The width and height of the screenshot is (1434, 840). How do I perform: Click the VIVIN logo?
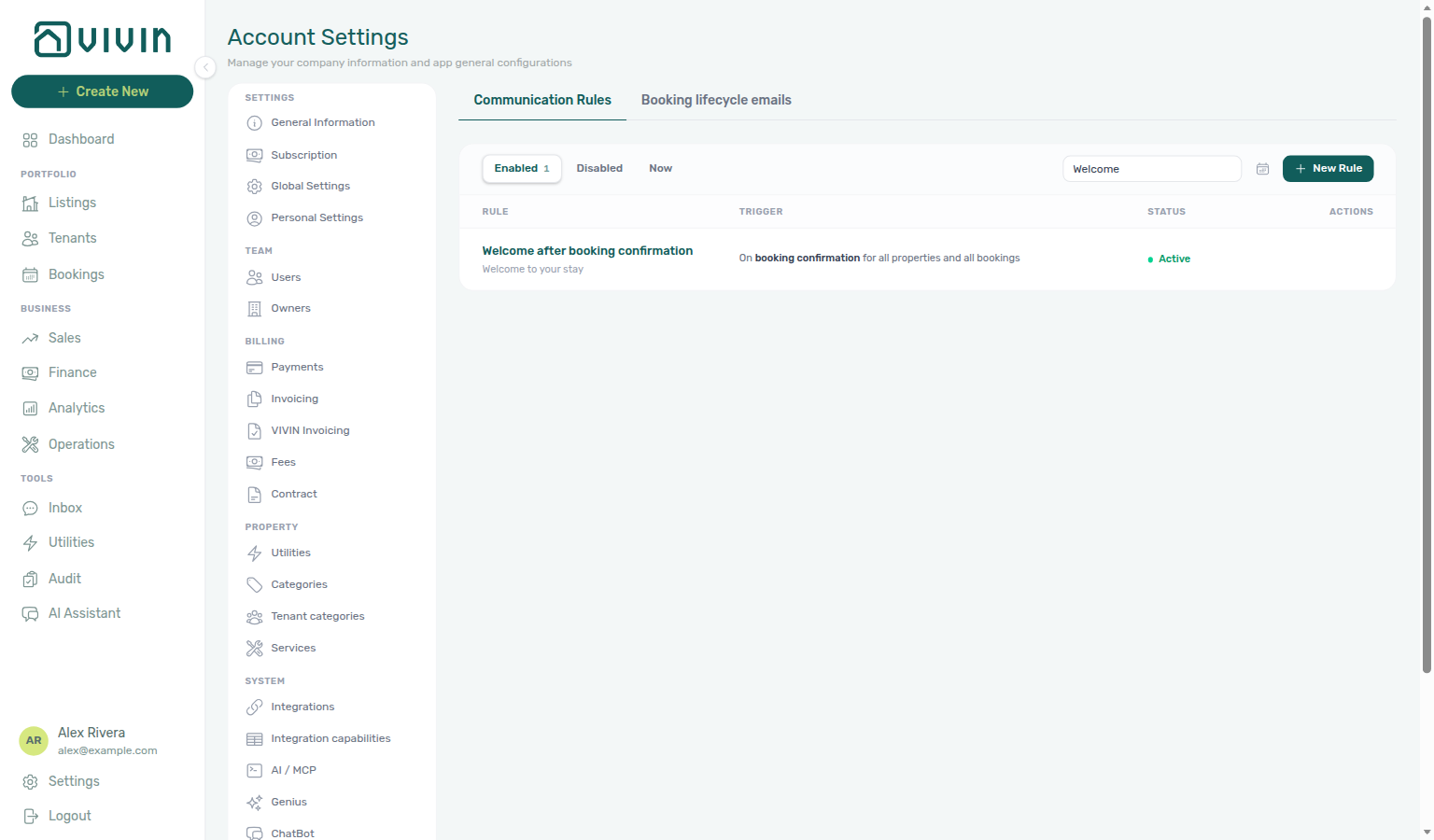[x=103, y=39]
